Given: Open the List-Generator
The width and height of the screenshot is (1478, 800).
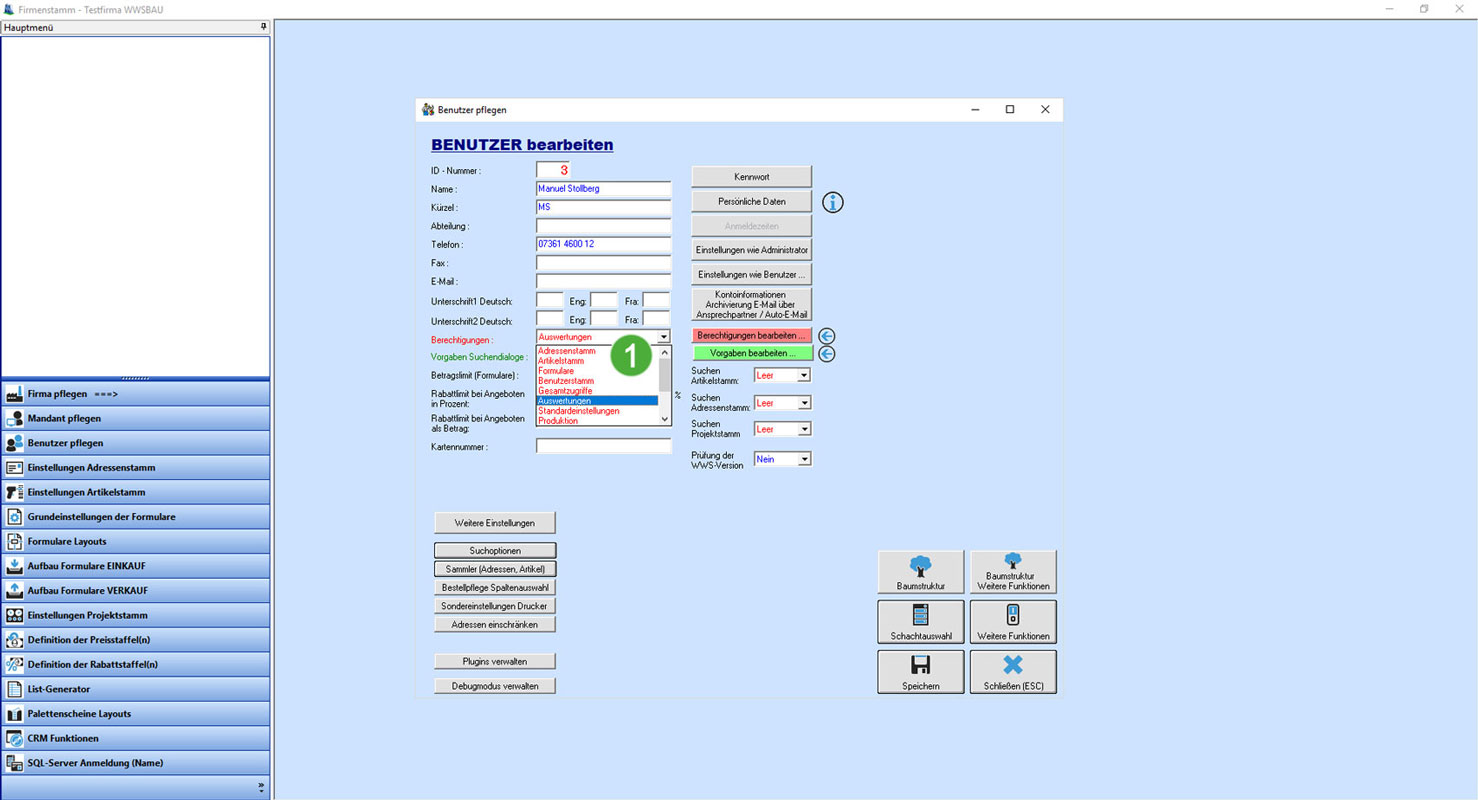Looking at the screenshot, I should point(135,689).
